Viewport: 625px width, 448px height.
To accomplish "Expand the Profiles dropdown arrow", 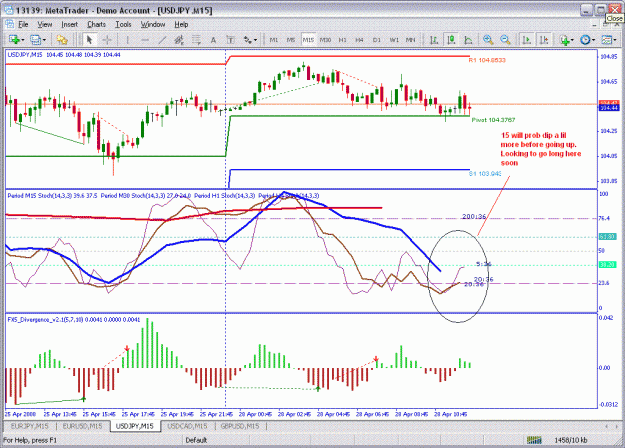I will tap(44, 40).
